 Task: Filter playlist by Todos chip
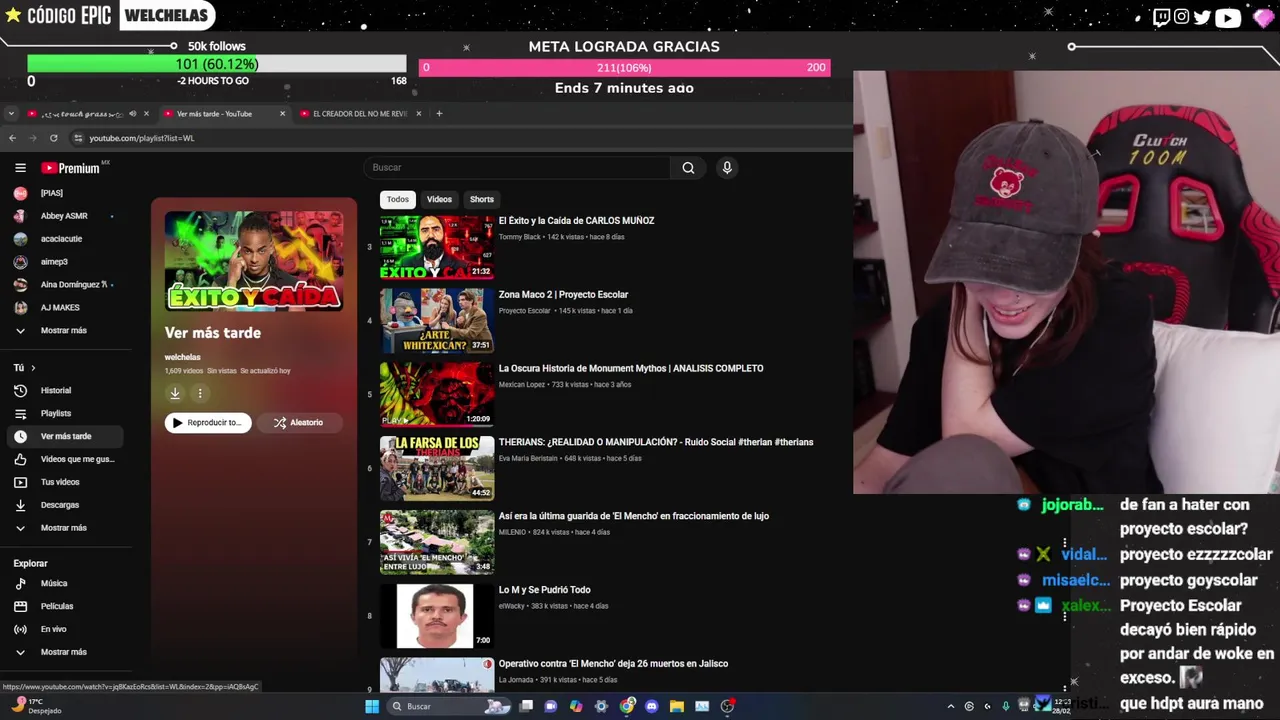pos(398,199)
